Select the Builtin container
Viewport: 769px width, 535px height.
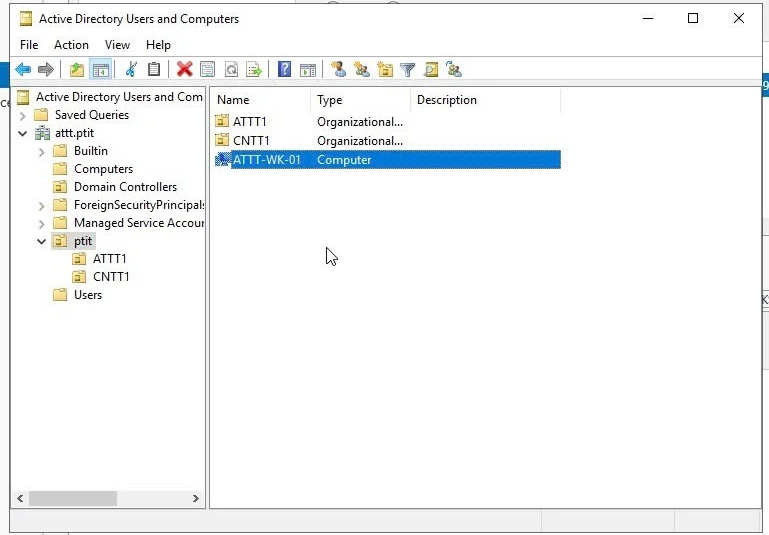(x=91, y=151)
